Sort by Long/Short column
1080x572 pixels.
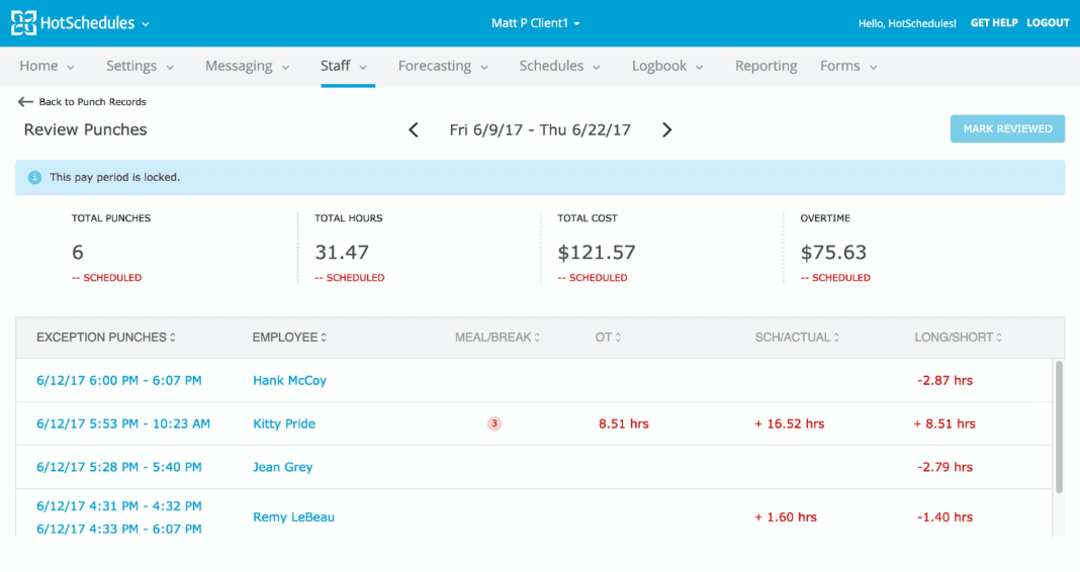coord(957,338)
